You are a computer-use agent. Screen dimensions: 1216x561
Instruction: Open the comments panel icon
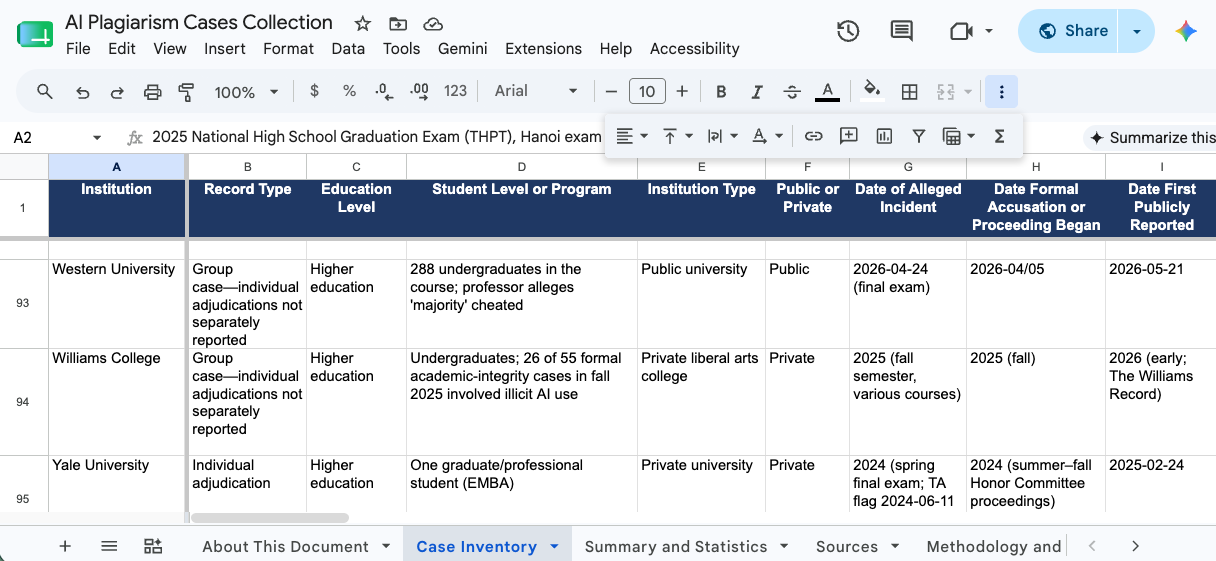902,31
